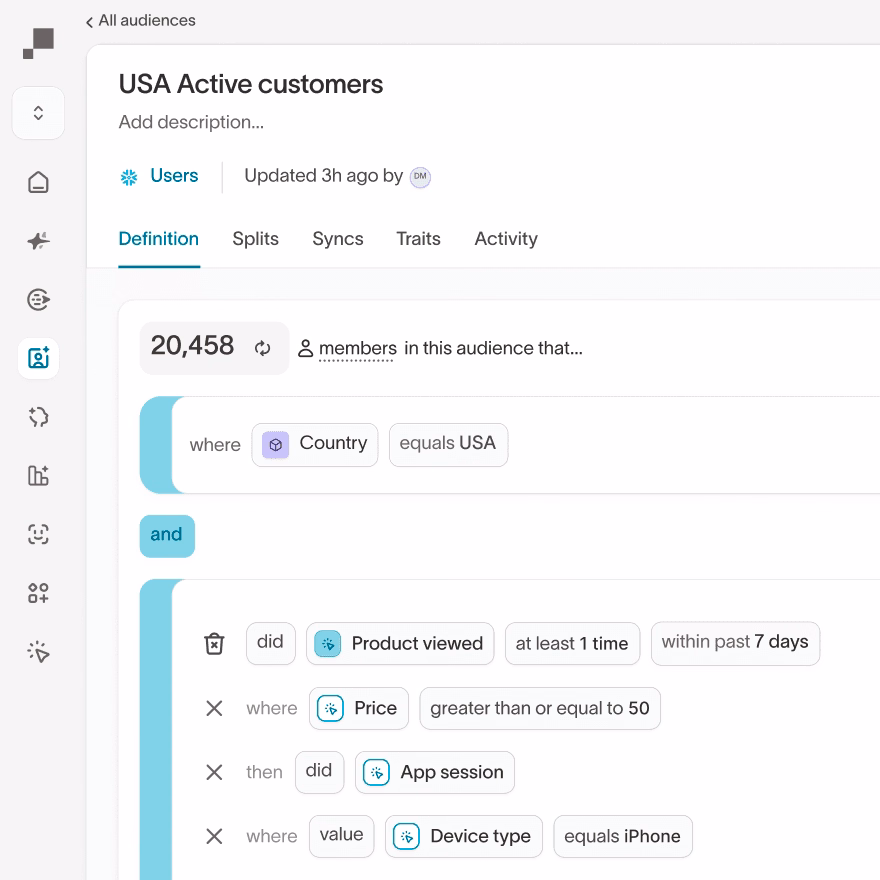Open the Country property dropdown
This screenshot has height=880, width=880.
315,444
